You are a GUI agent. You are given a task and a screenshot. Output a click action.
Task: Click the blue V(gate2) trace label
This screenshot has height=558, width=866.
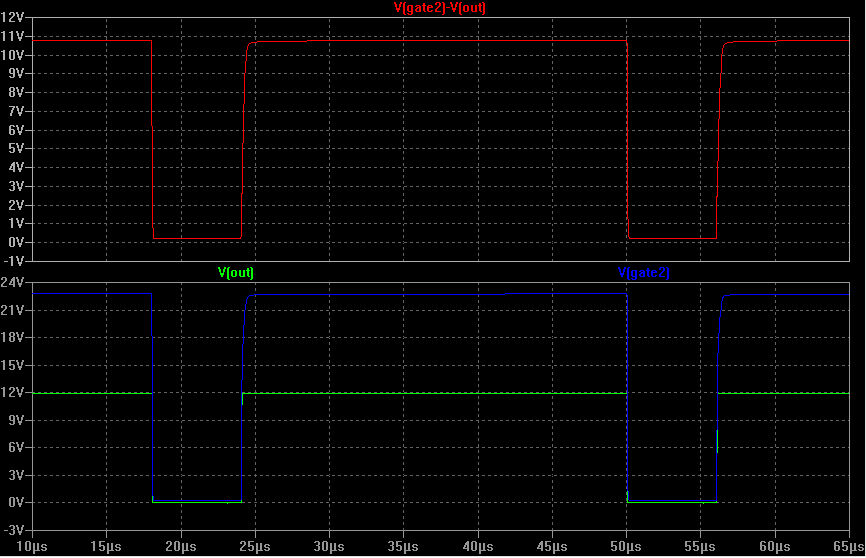coord(643,272)
